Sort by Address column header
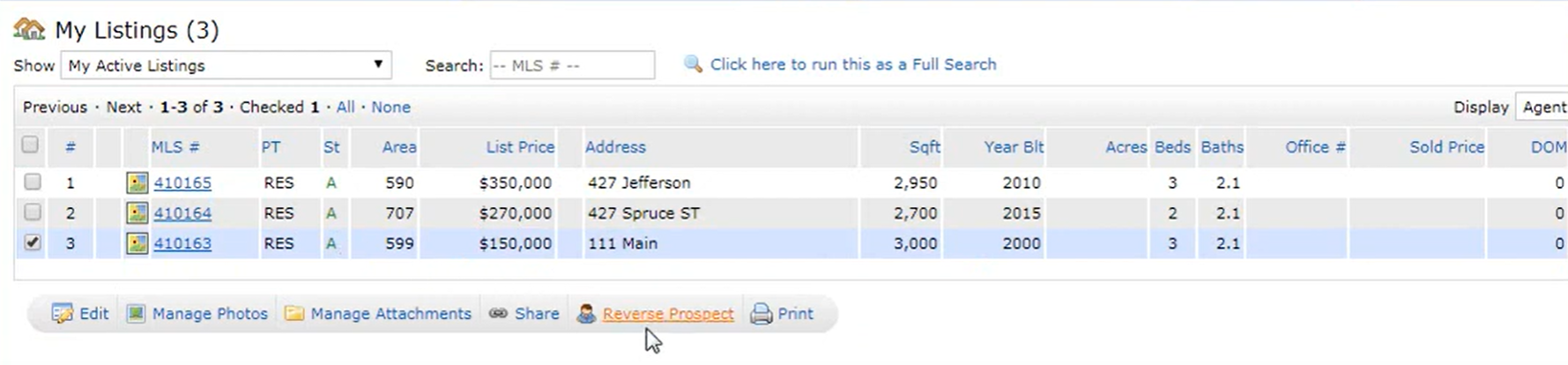 coord(615,147)
